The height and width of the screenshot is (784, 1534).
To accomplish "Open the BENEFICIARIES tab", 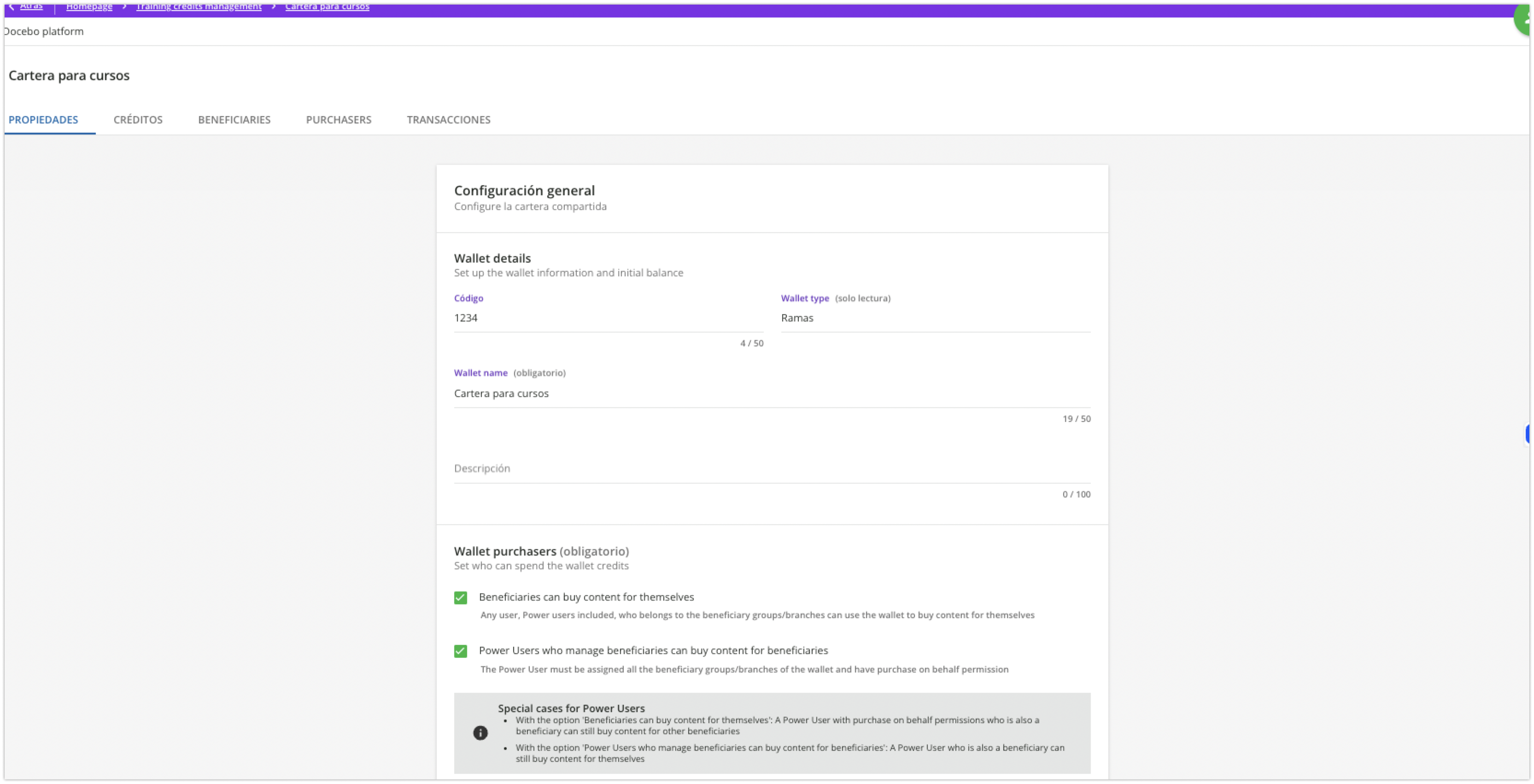I will click(x=234, y=120).
